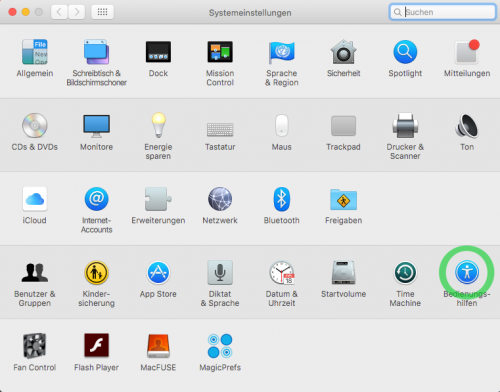Open Netzwerk preferences
Screen dimensions: 500x392
(x=220, y=199)
